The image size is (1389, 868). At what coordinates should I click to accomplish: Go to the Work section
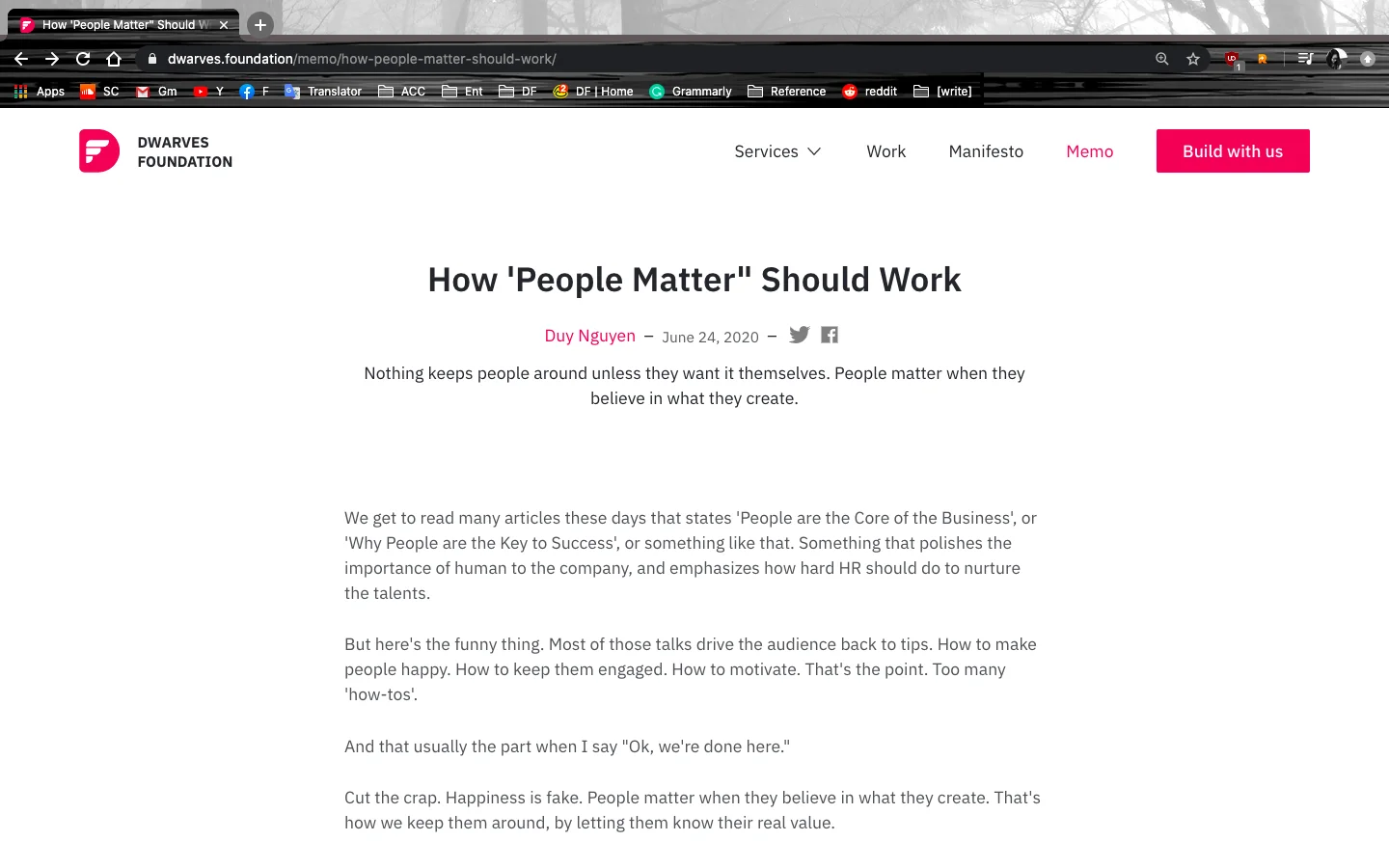pos(885,151)
